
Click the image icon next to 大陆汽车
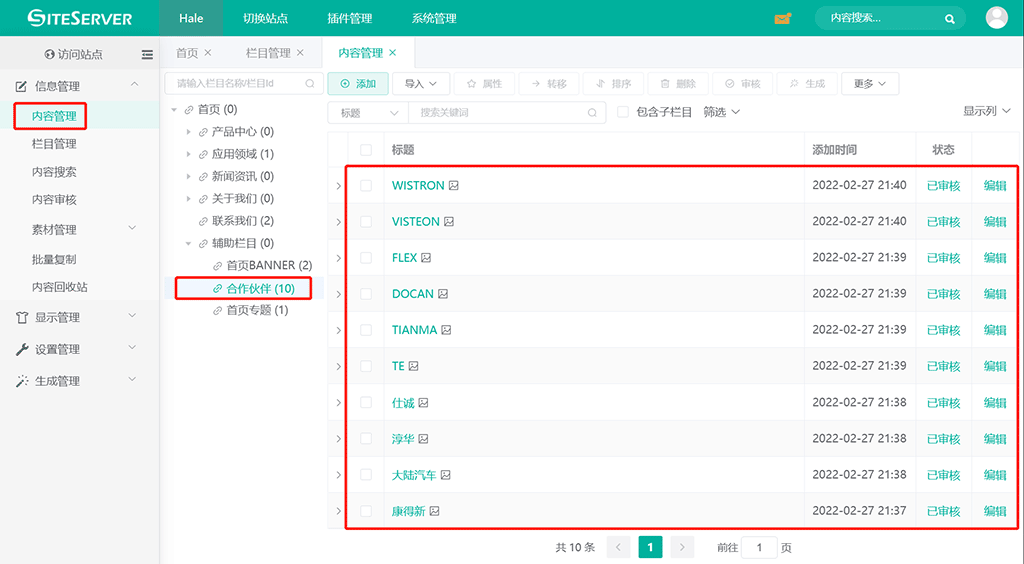(446, 475)
